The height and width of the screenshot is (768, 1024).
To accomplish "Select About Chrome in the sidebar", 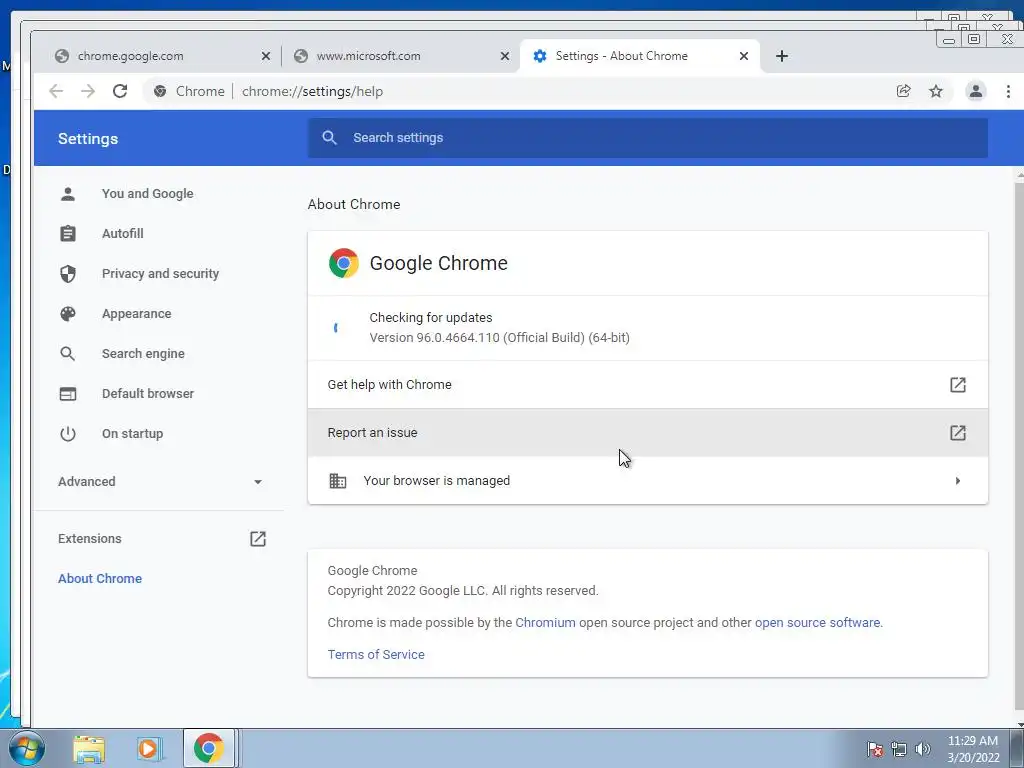I will coord(100,579).
